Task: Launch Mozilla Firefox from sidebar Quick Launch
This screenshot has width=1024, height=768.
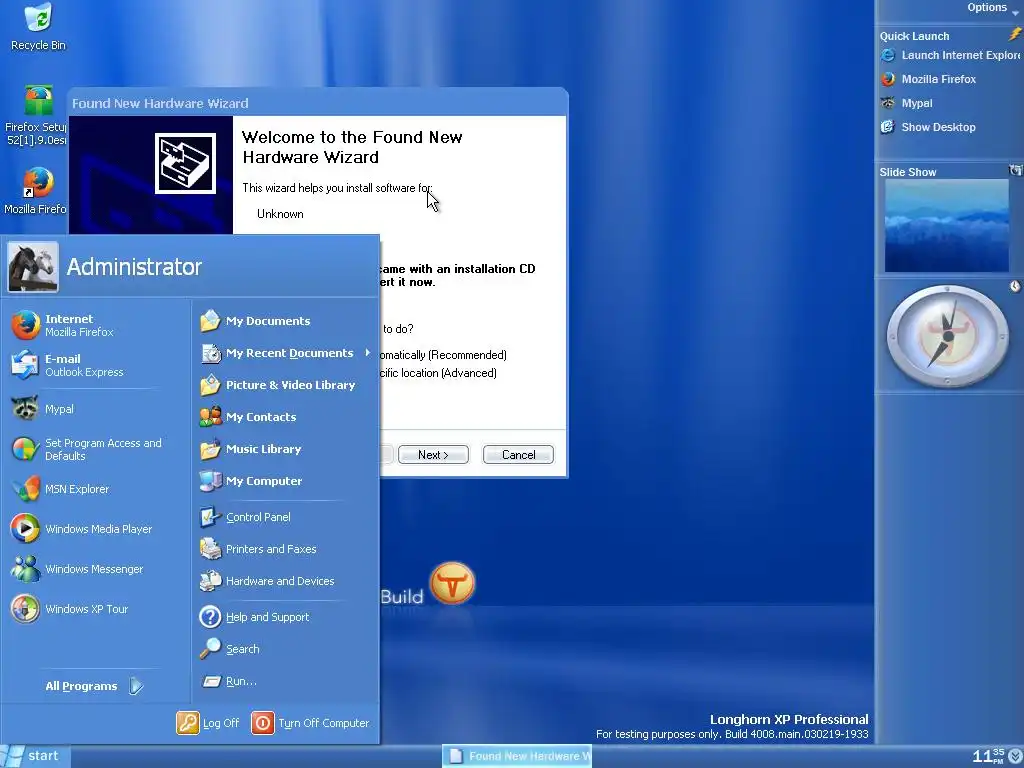Action: tap(928, 79)
